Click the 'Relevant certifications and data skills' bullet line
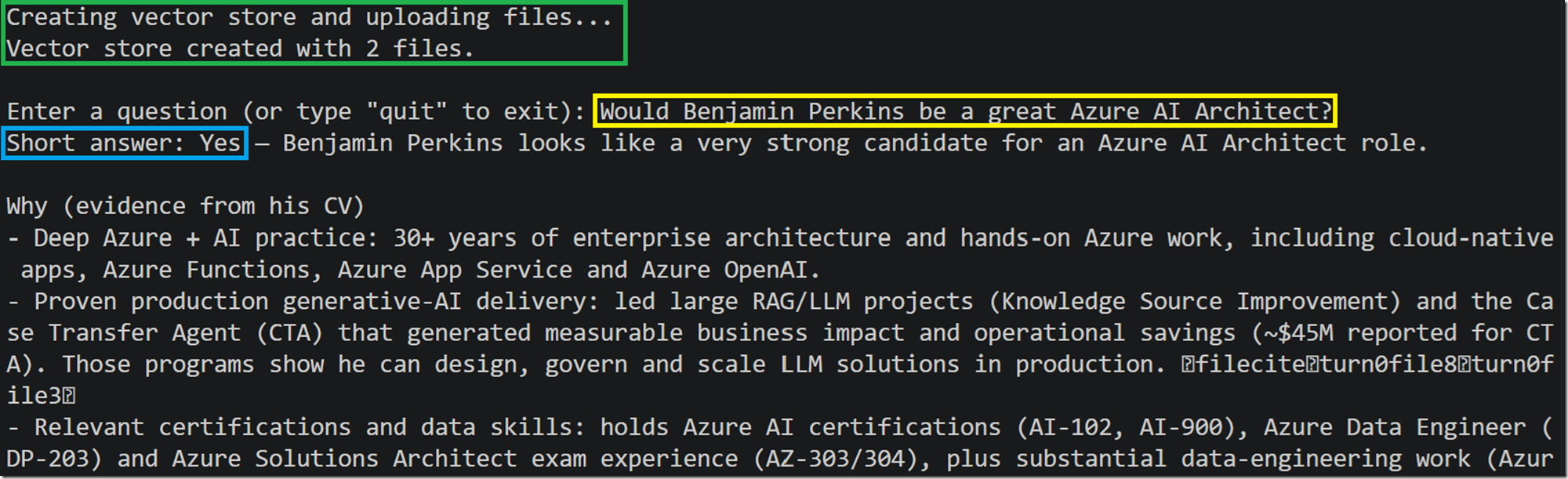Image resolution: width=1568 pixels, height=479 pixels. [x=780, y=428]
